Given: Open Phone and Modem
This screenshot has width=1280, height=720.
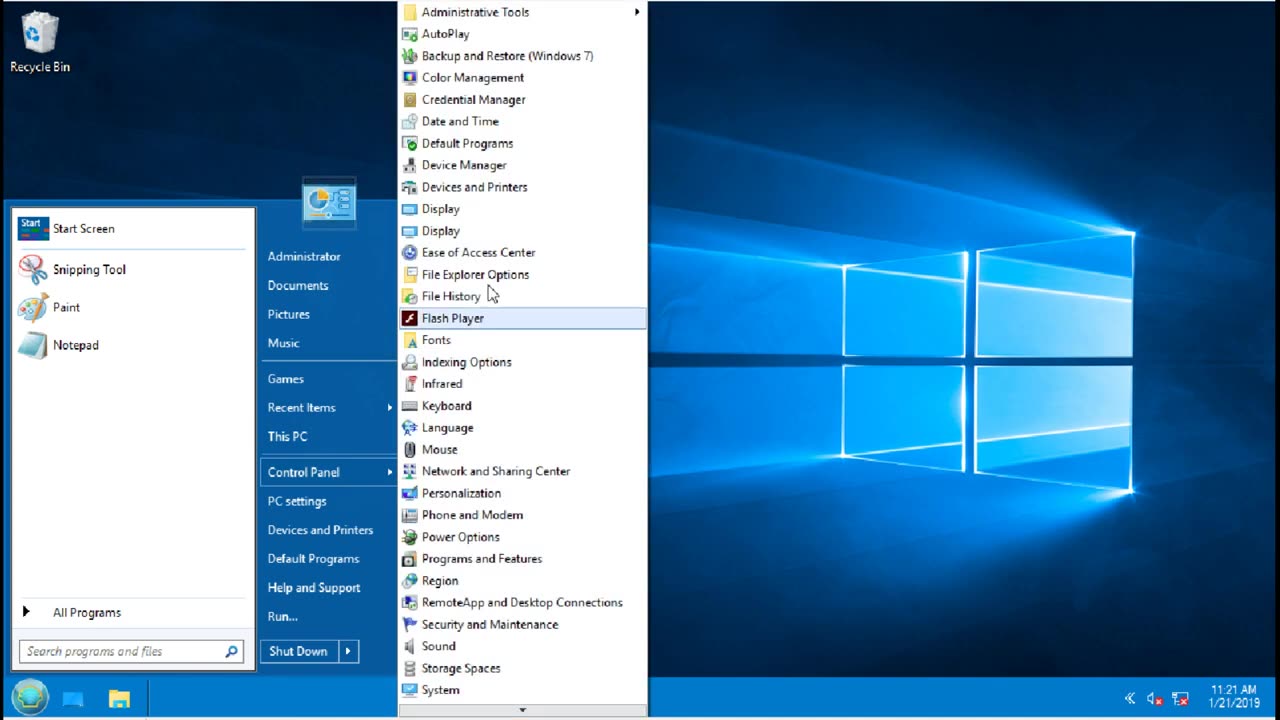Looking at the screenshot, I should (x=472, y=515).
